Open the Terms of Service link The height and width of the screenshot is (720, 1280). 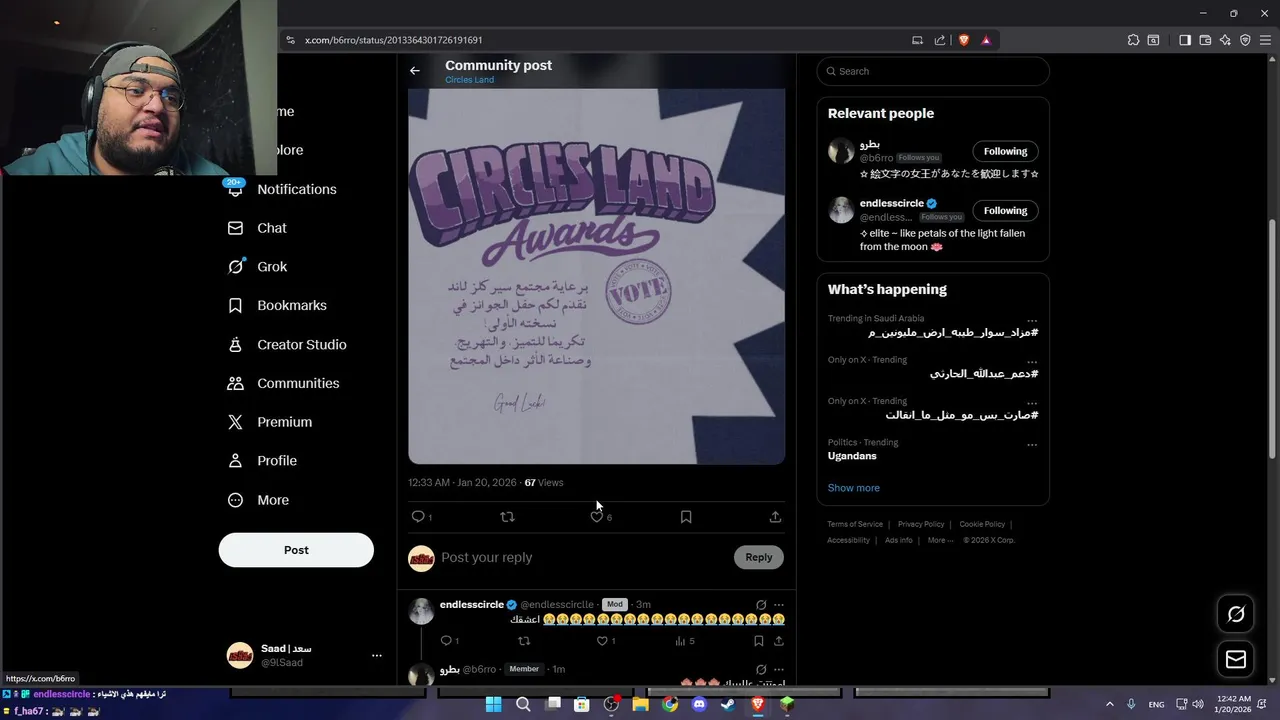tap(855, 524)
